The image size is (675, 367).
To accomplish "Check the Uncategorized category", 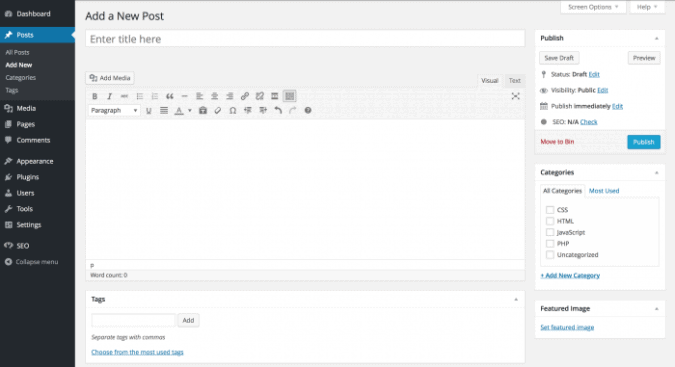I will (x=550, y=255).
